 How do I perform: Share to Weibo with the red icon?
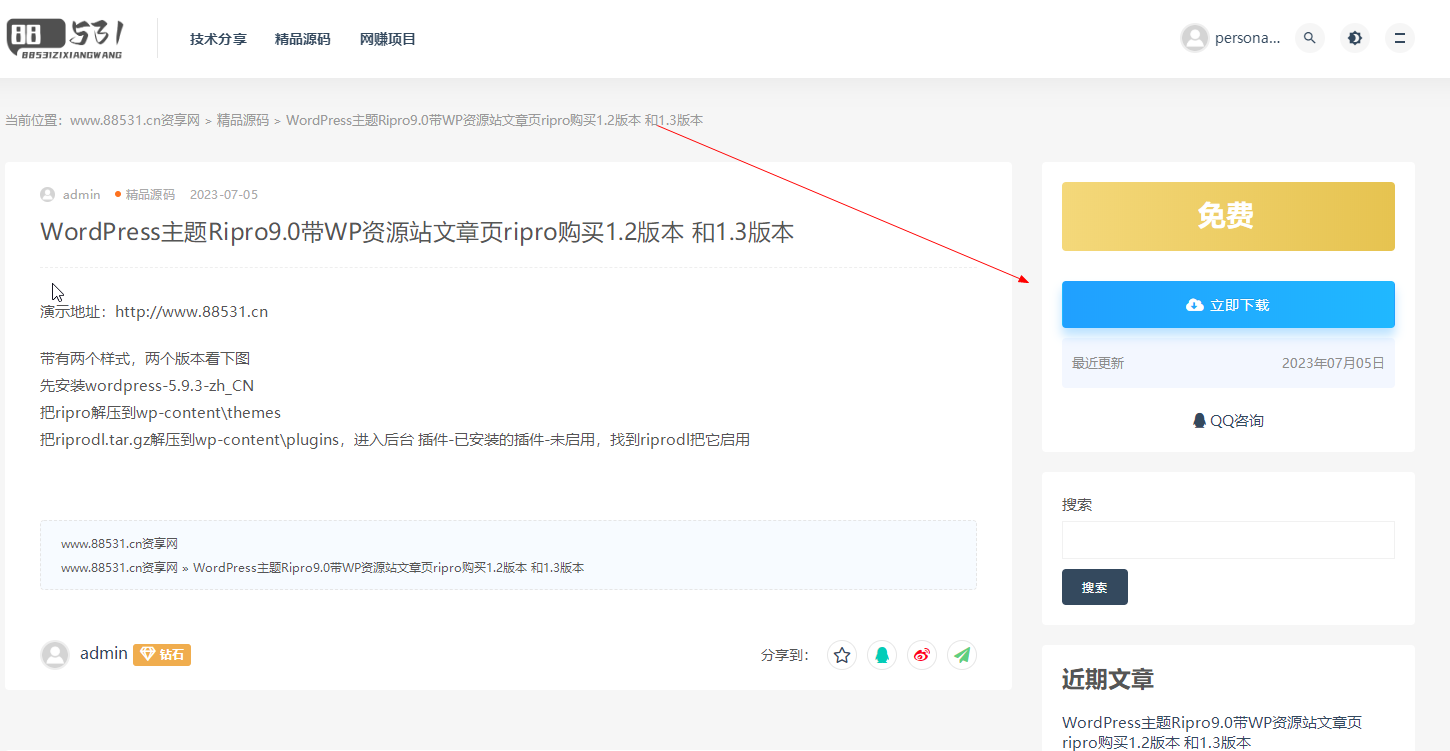coord(922,655)
